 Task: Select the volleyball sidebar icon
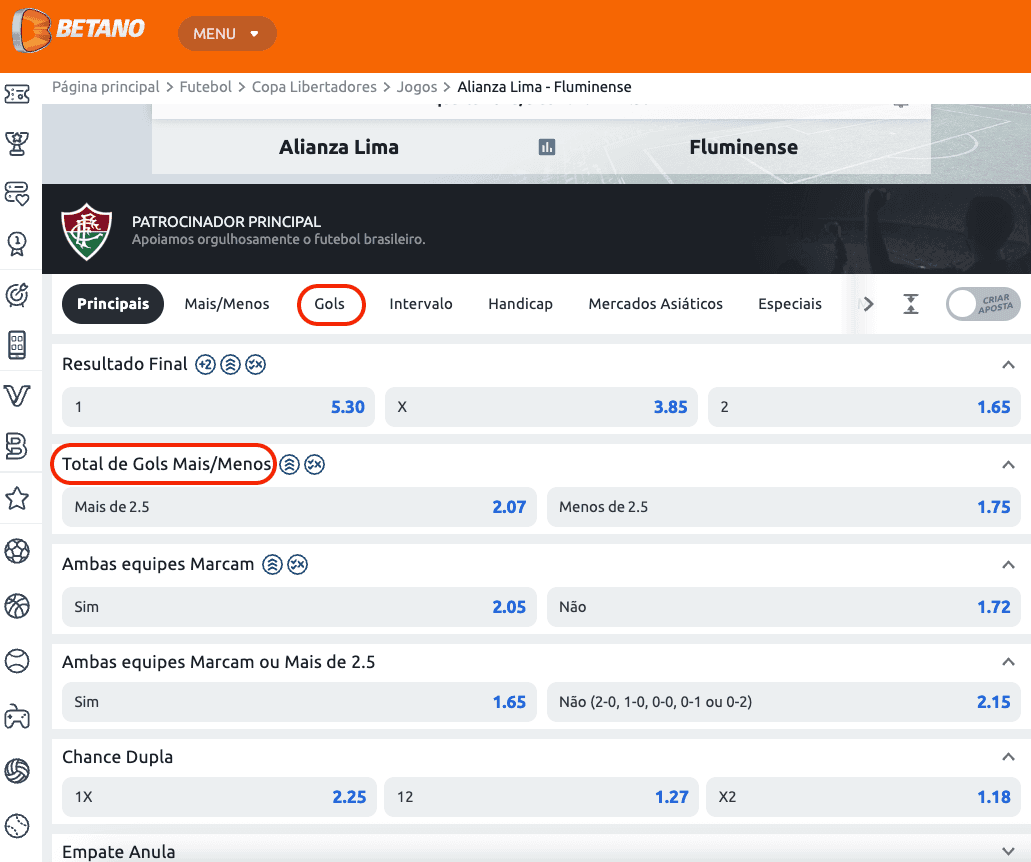point(17,771)
